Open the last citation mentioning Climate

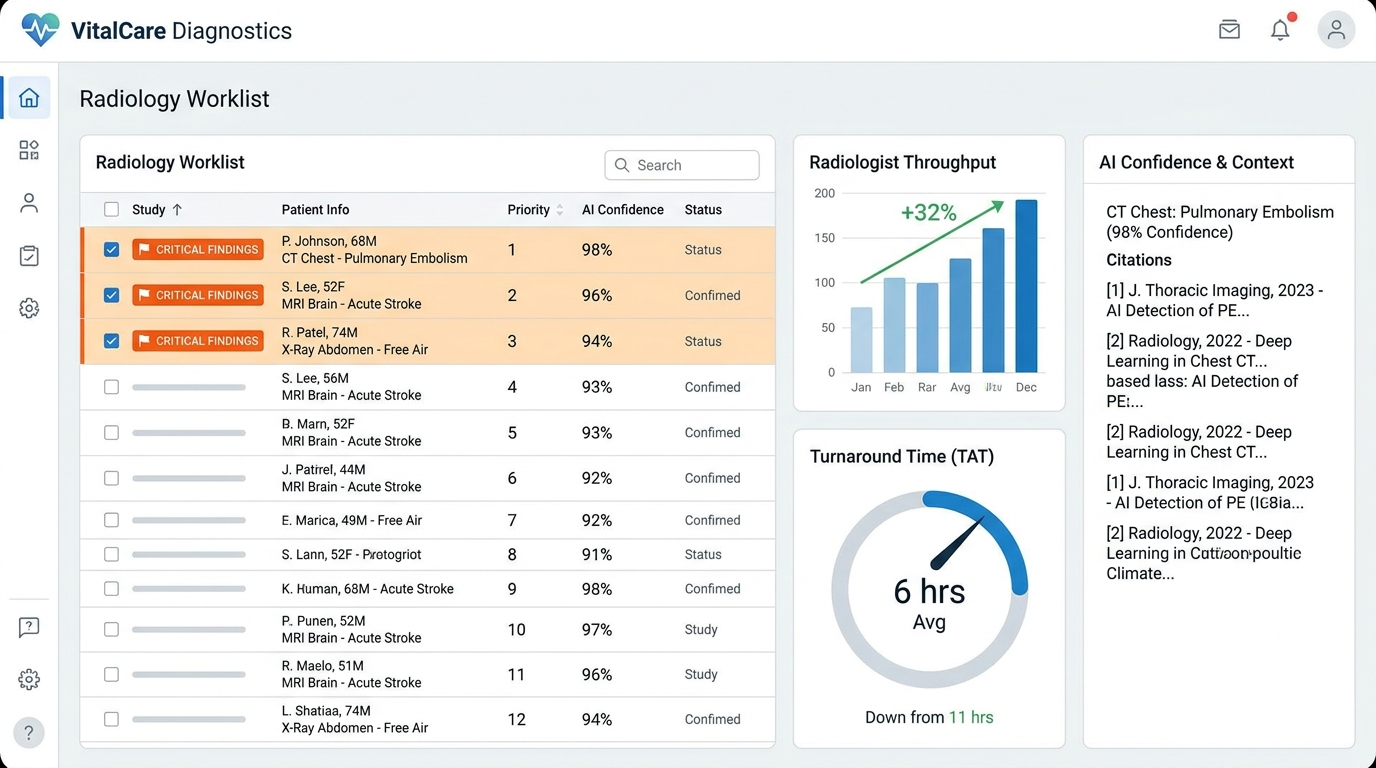[1204, 553]
